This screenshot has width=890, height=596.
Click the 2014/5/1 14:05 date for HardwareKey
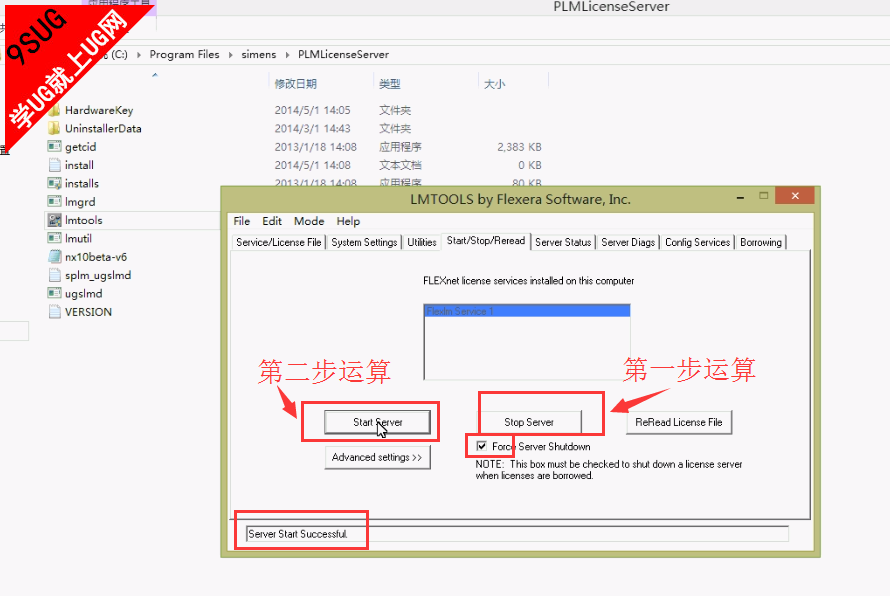point(313,110)
